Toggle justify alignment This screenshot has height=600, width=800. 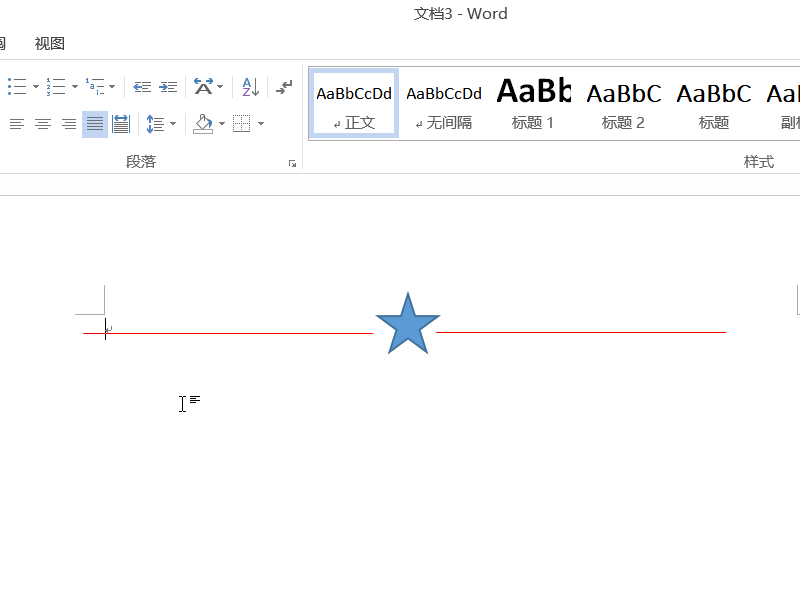tap(95, 124)
